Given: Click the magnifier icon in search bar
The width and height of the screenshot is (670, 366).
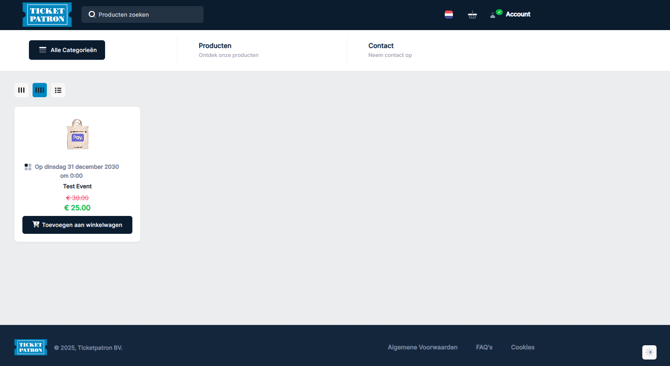Looking at the screenshot, I should pos(91,15).
